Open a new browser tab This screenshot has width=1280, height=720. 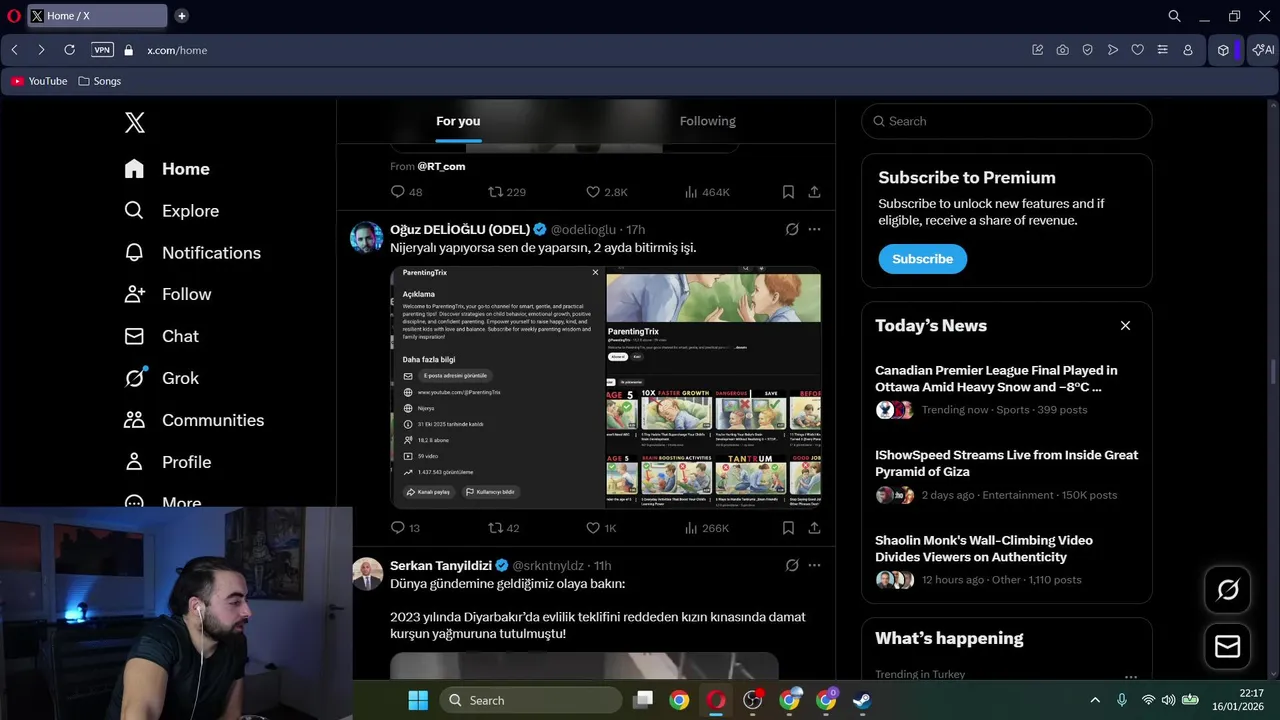tap(181, 16)
